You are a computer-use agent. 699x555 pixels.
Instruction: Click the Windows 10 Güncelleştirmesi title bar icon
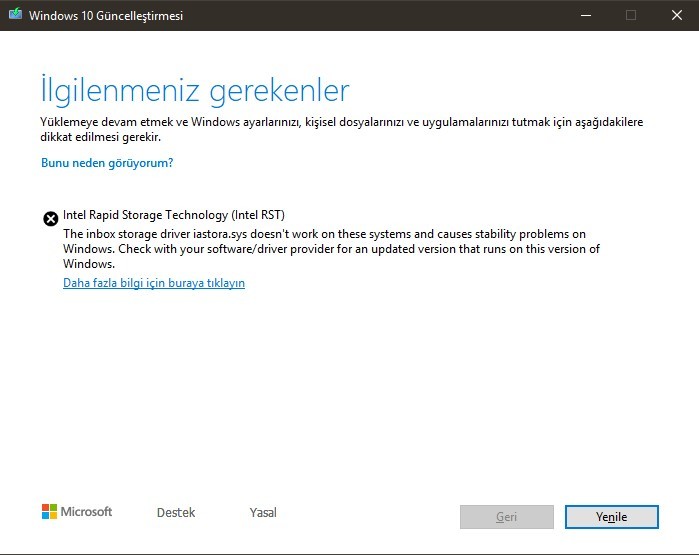(x=15, y=14)
